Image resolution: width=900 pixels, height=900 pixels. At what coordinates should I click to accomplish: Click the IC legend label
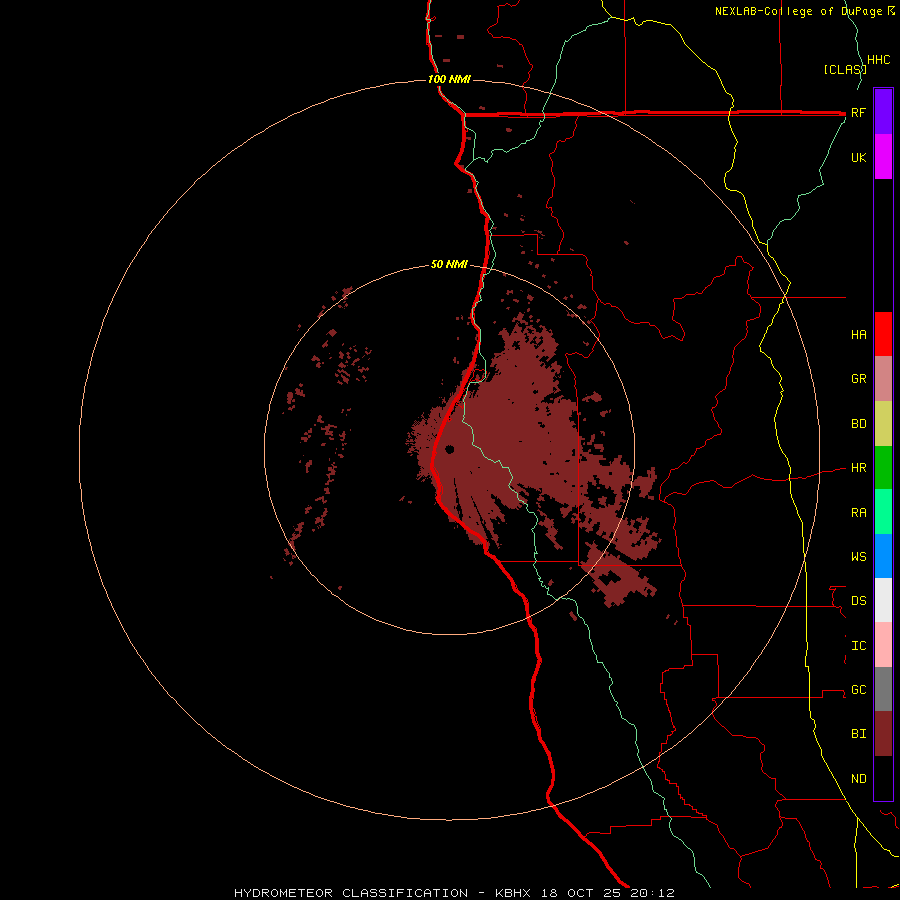pyautogui.click(x=859, y=646)
